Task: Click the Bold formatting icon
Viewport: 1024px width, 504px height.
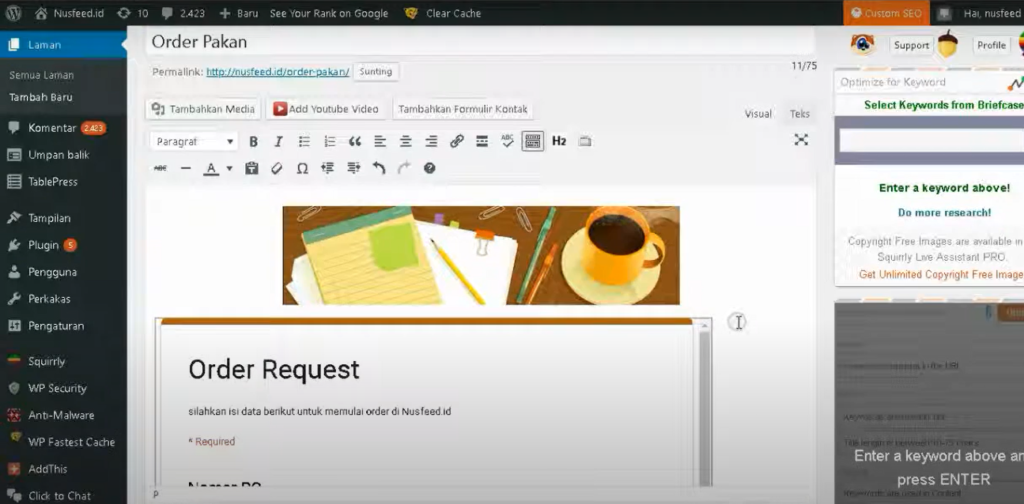Action: (x=253, y=142)
